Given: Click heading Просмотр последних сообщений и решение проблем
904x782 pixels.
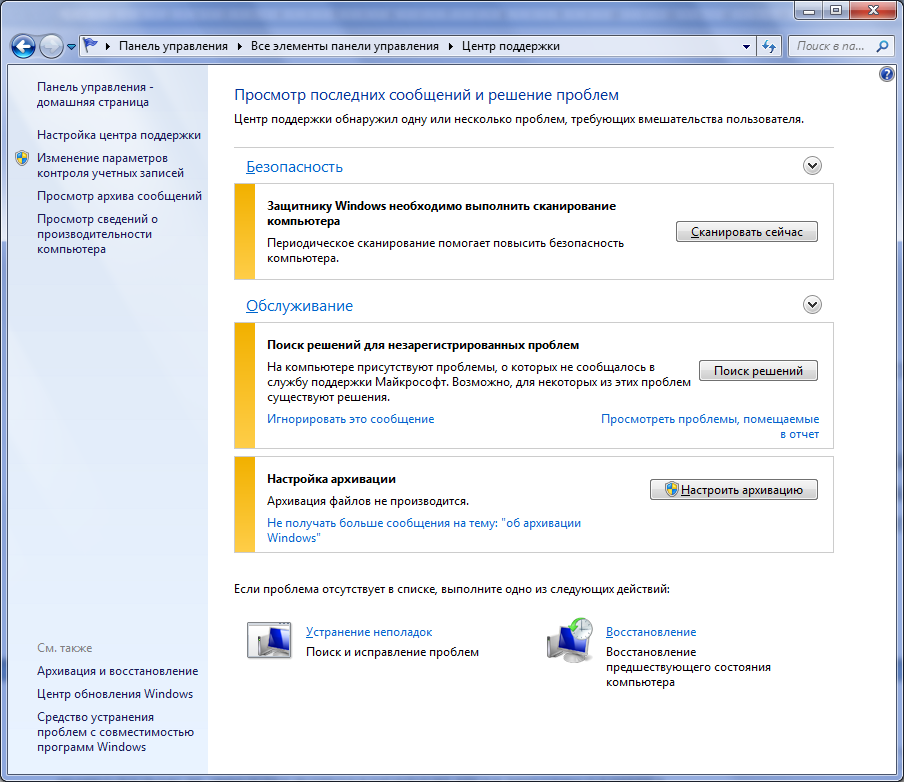Looking at the screenshot, I should pos(426,95).
